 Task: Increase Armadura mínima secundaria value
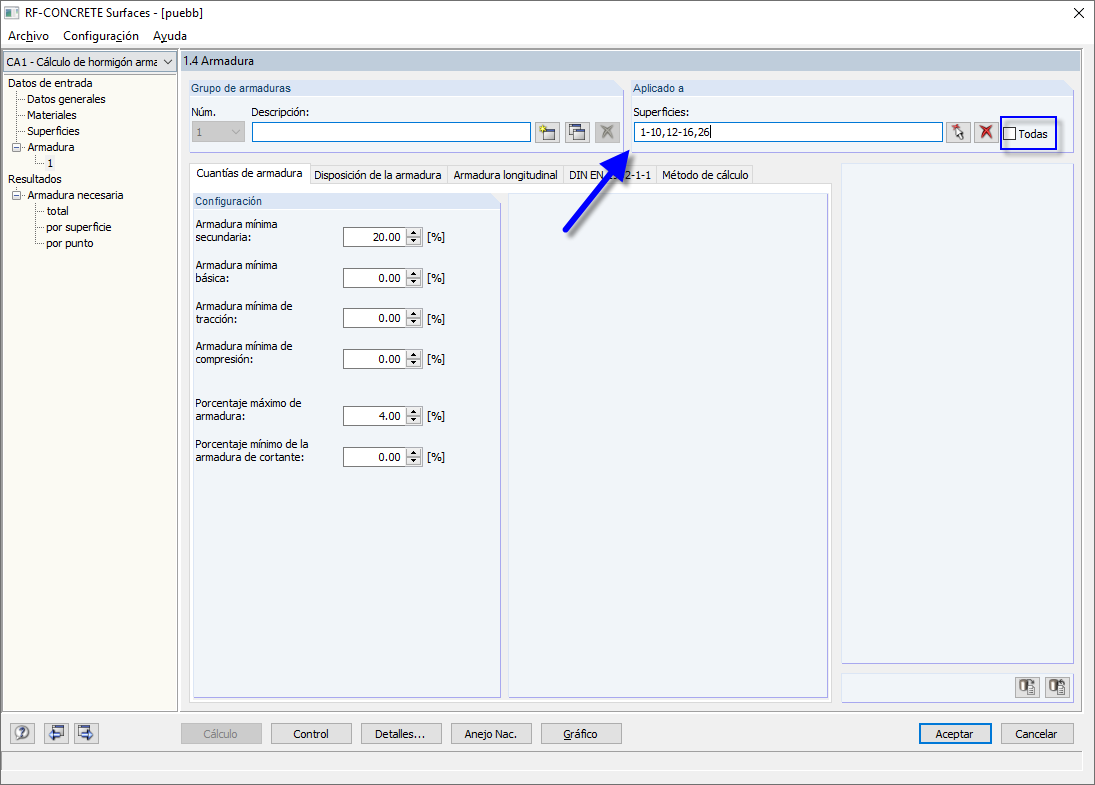pos(414,233)
